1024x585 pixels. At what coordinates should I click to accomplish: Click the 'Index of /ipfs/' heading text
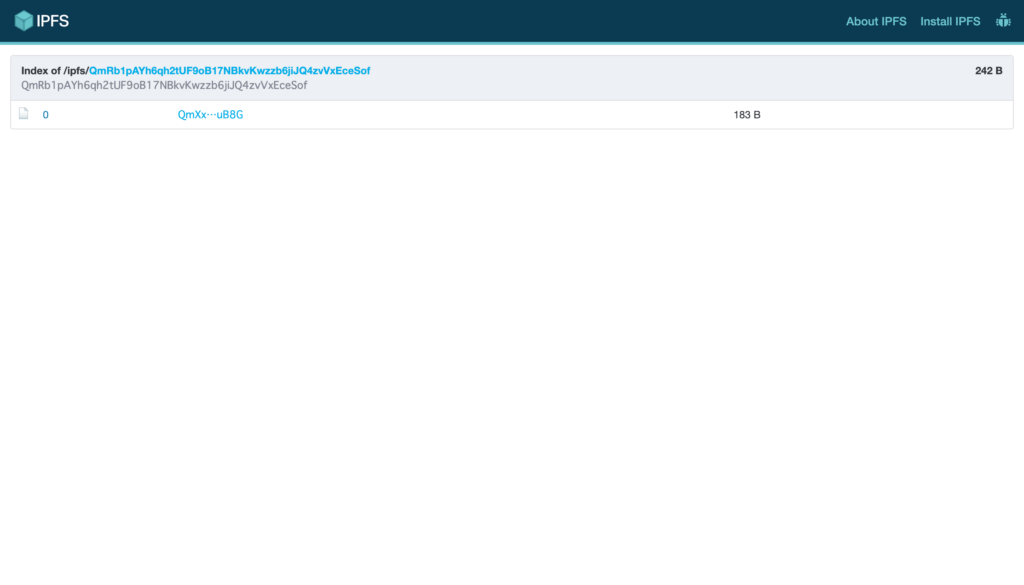[55, 71]
